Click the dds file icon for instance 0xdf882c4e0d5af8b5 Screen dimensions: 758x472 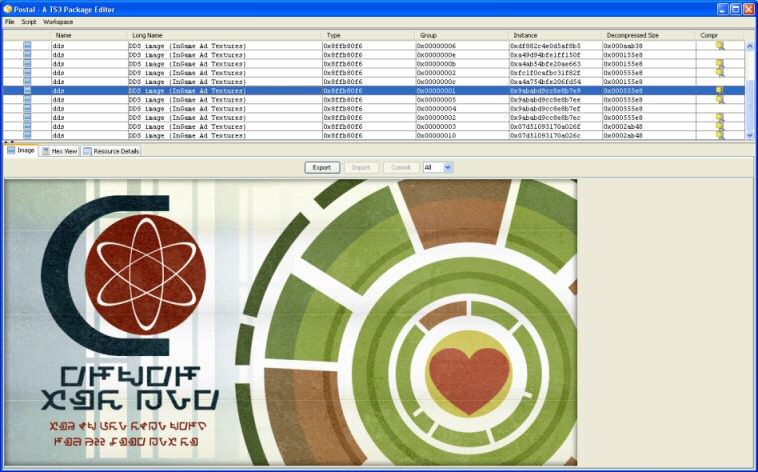[x=27, y=46]
